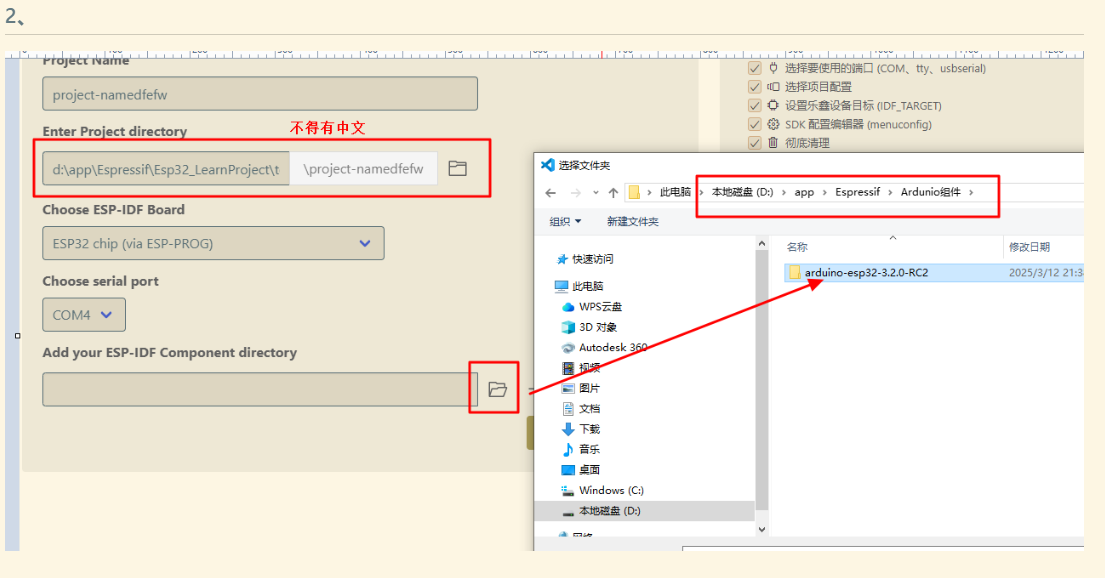
Task: Uncheck the SDK 配置编辑器 checkbox
Action: pos(755,124)
